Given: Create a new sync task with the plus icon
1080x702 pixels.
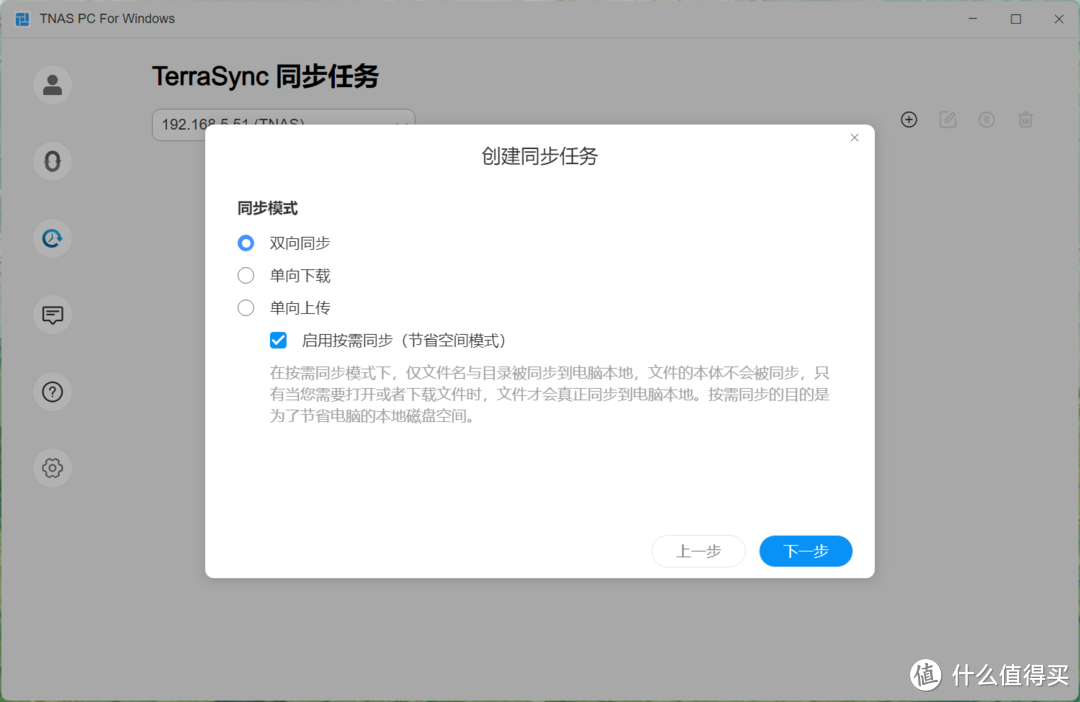Looking at the screenshot, I should click(x=909, y=119).
